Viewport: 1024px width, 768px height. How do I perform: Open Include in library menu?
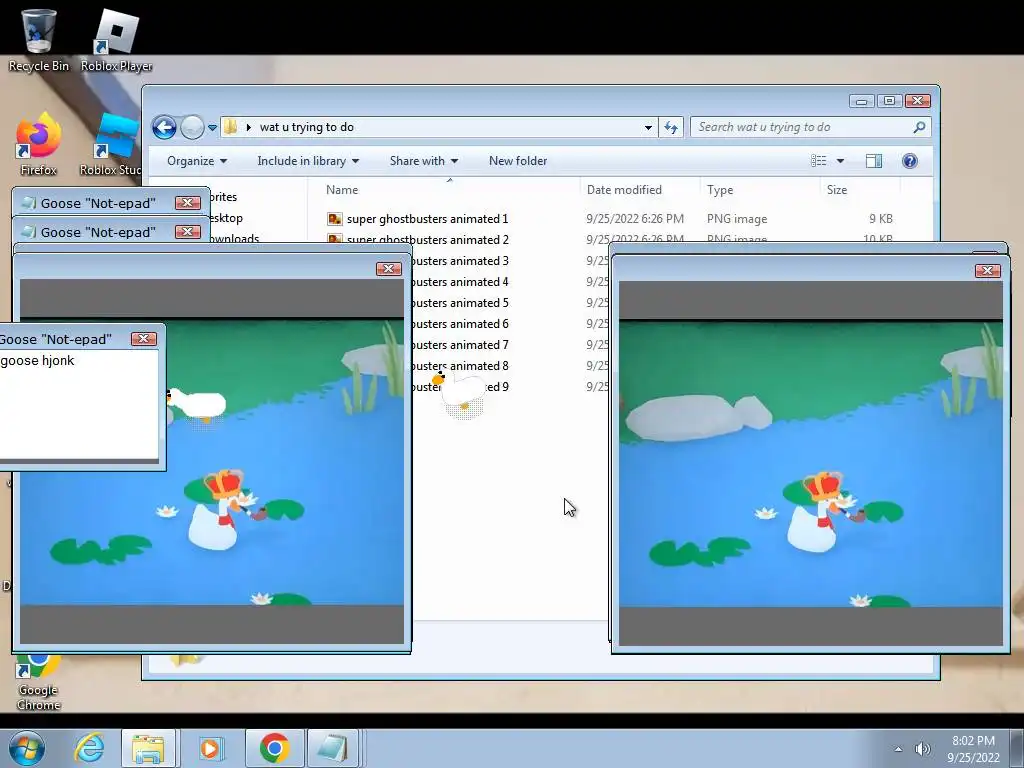point(308,161)
